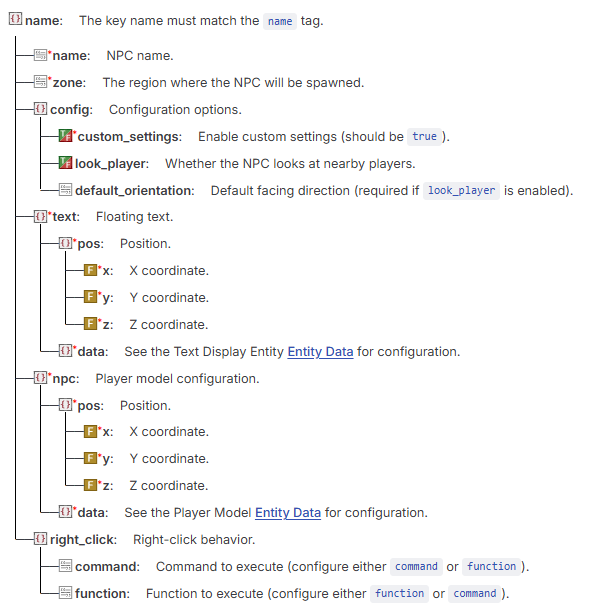Viewport: 596px width, 616px height.
Task: Click the npc compound icon
Action: point(40,378)
